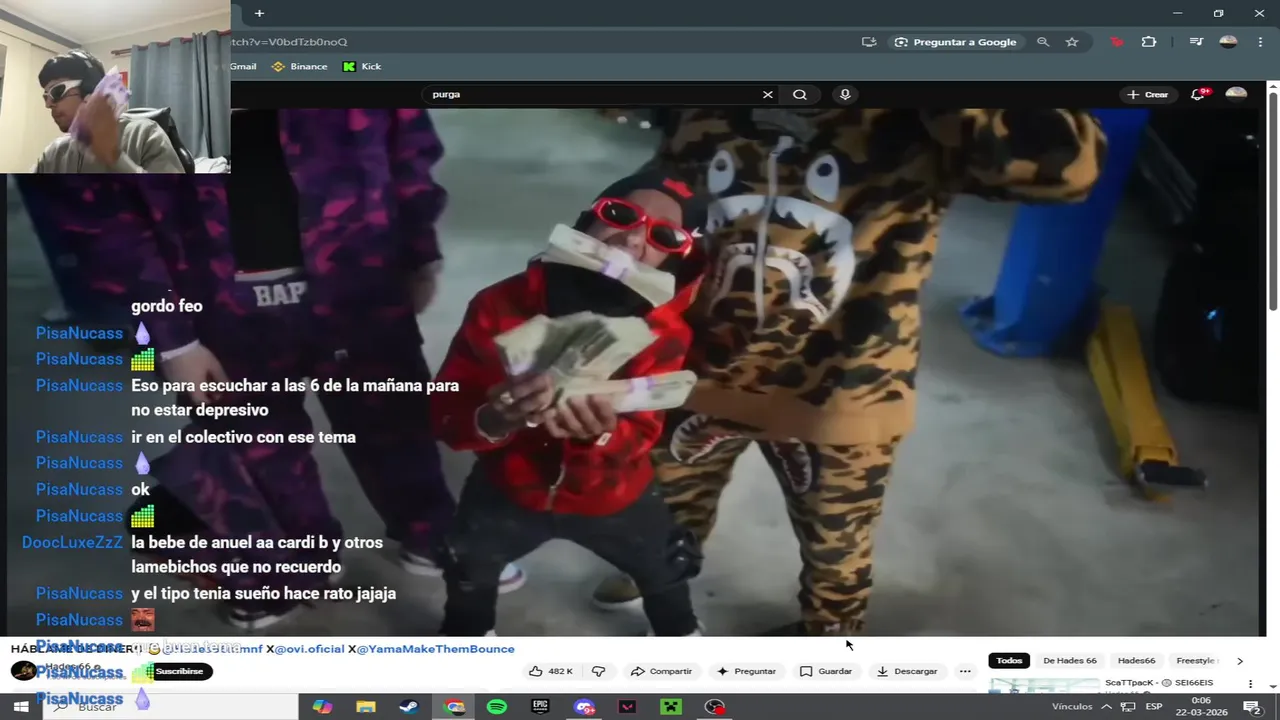Click the zoom magnifier icon in address bar

coord(1043,42)
